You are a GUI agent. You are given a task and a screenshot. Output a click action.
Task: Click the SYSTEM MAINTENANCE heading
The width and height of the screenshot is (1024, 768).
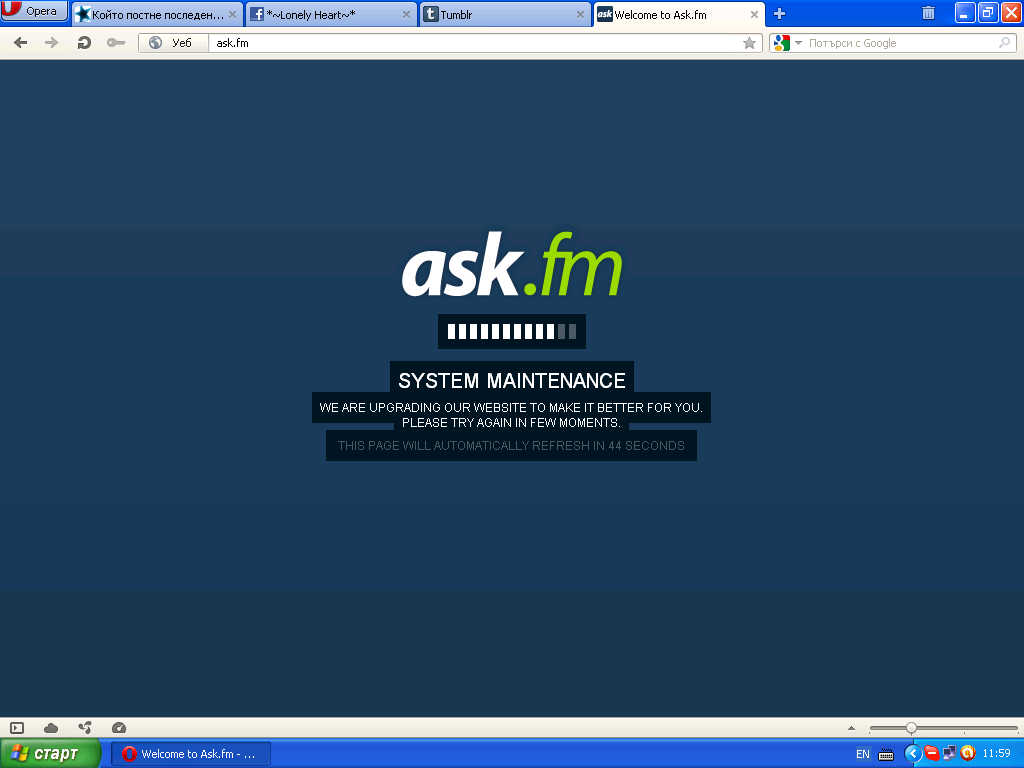coord(512,380)
